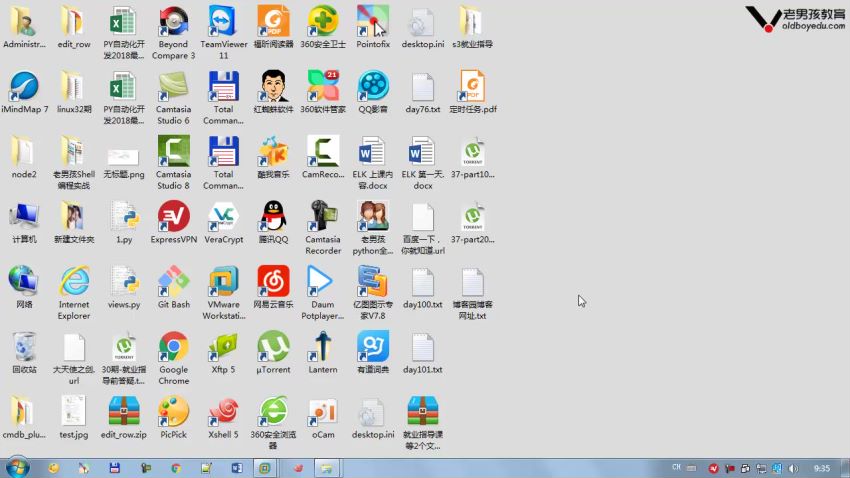Select the linux32期 folder
The image size is (850, 478).
click(74, 92)
